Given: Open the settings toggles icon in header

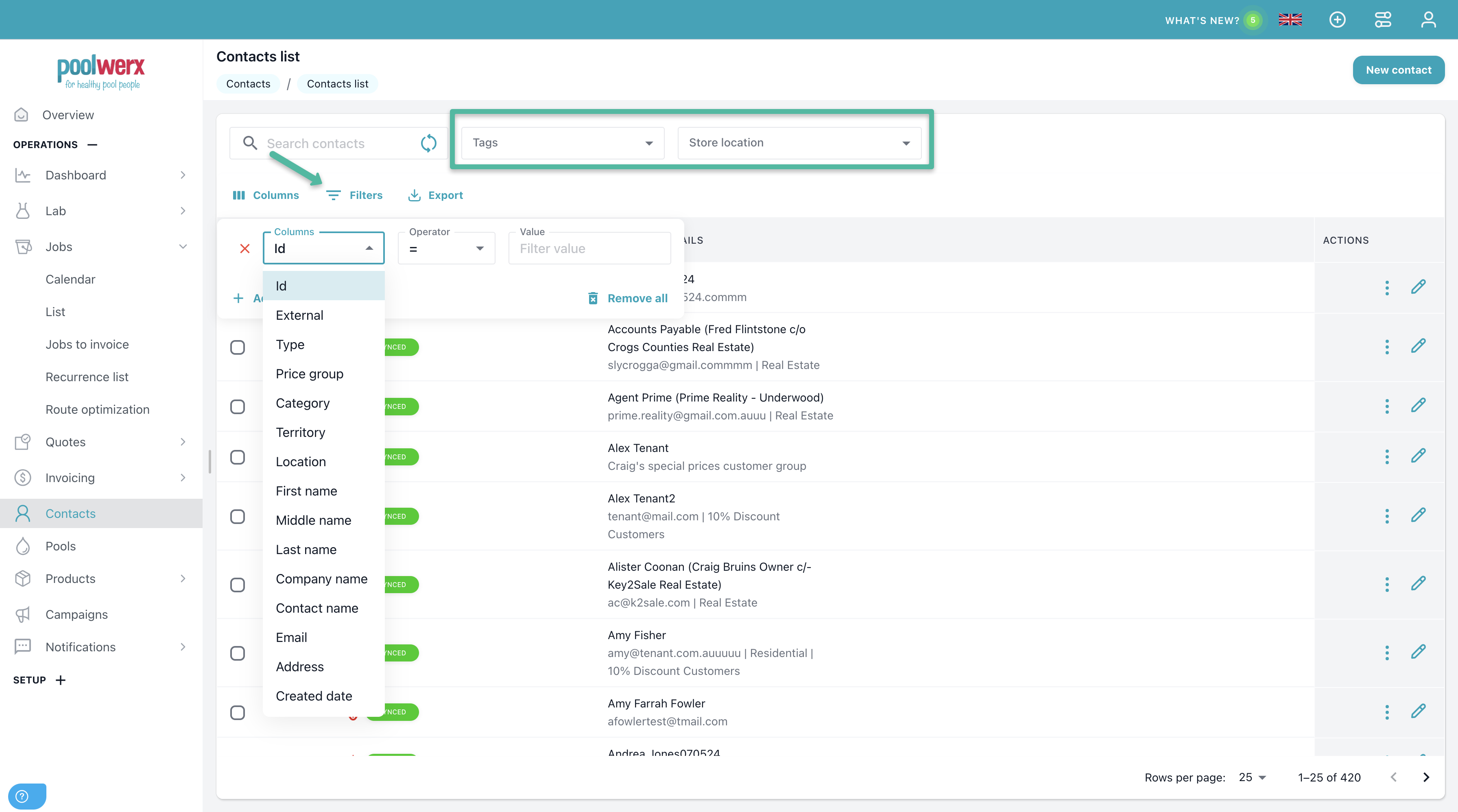Looking at the screenshot, I should (1383, 20).
